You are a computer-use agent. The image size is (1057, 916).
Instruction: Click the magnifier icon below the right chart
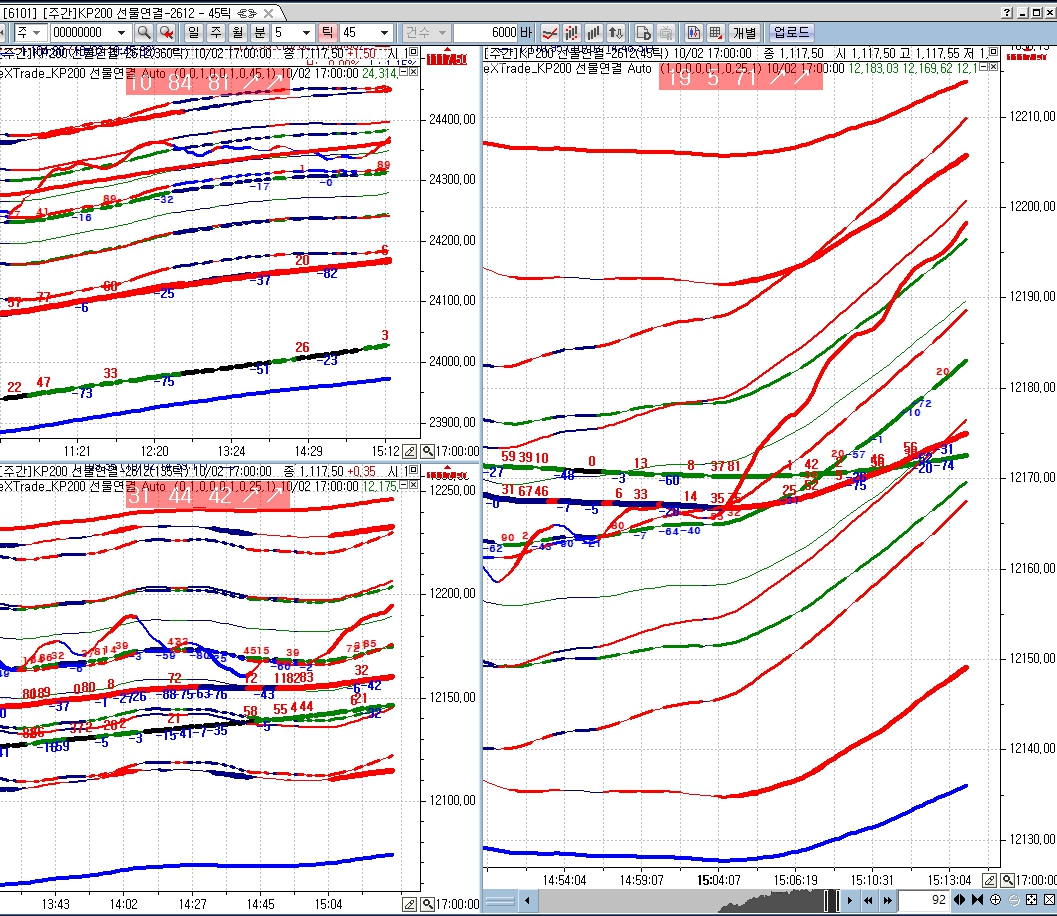click(x=1007, y=880)
